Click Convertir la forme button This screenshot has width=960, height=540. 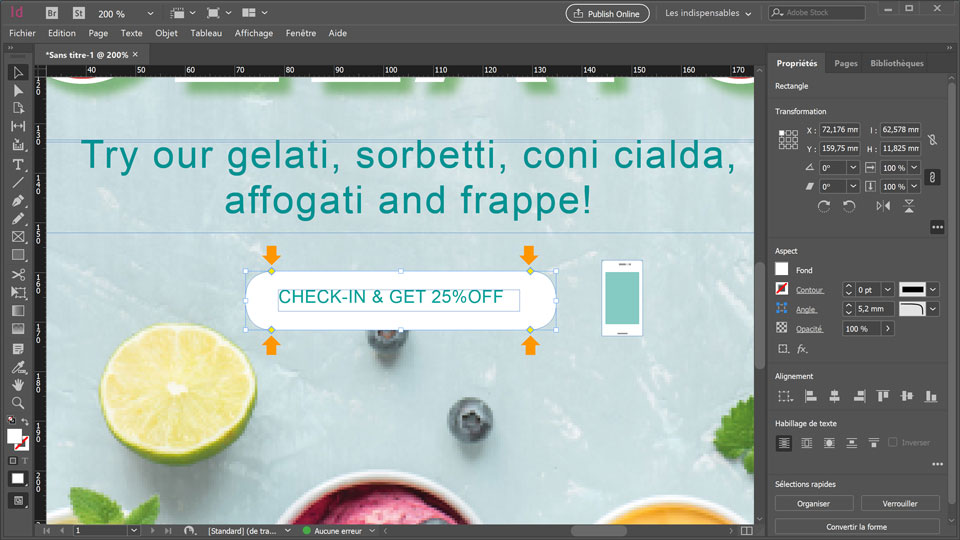[857, 527]
